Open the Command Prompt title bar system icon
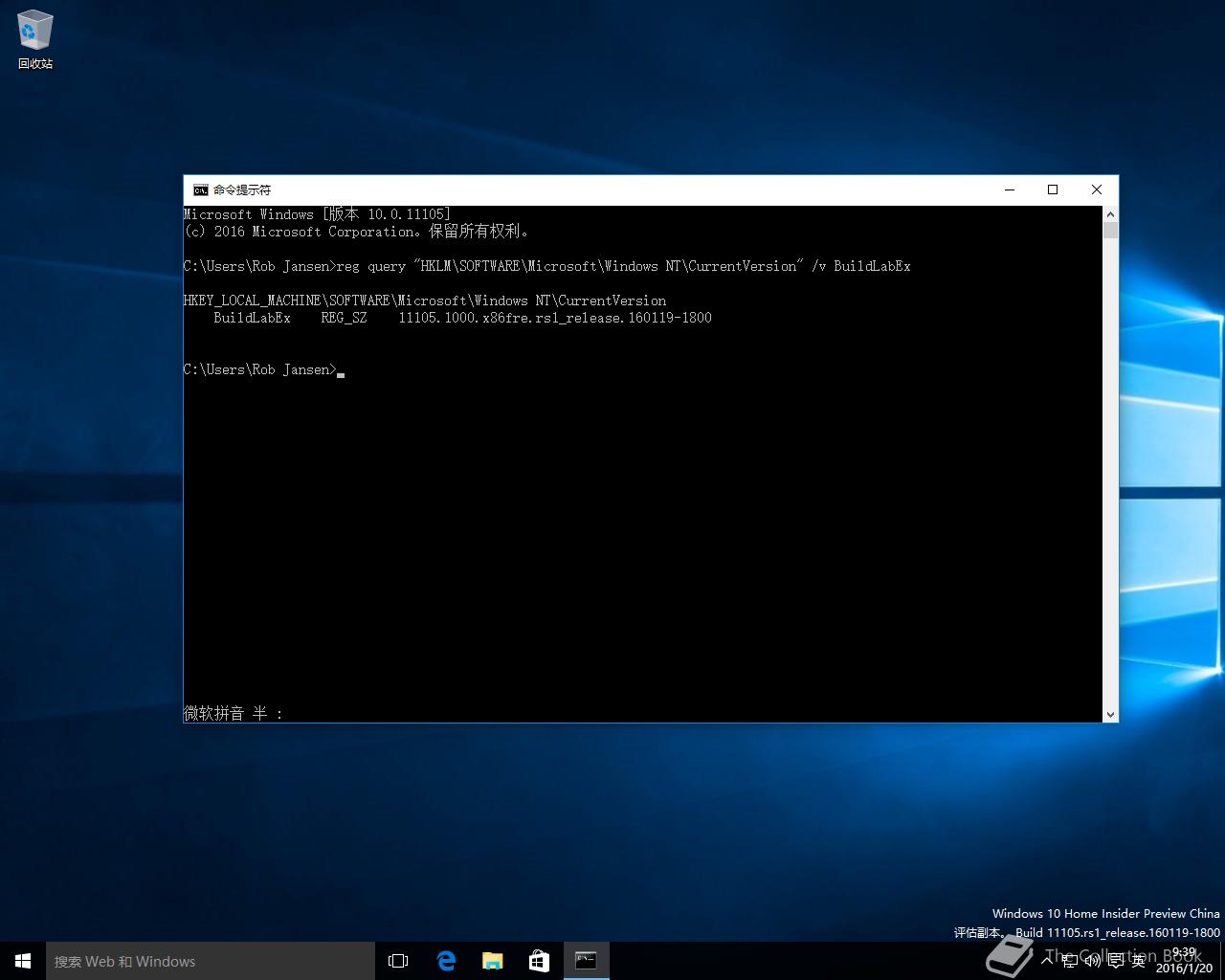Image resolution: width=1225 pixels, height=980 pixels. click(201, 189)
